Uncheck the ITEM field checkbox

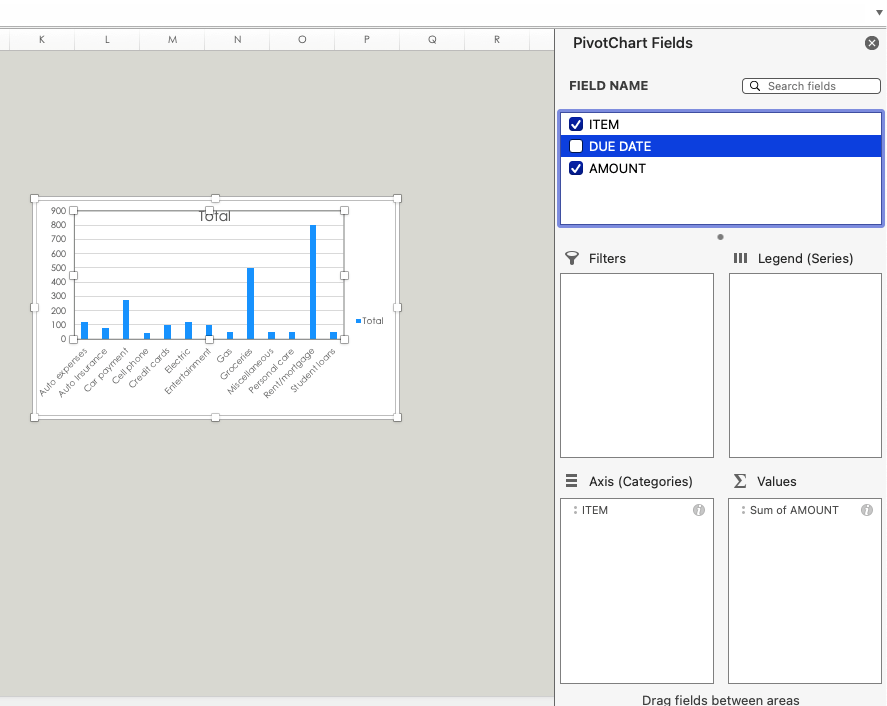point(576,124)
